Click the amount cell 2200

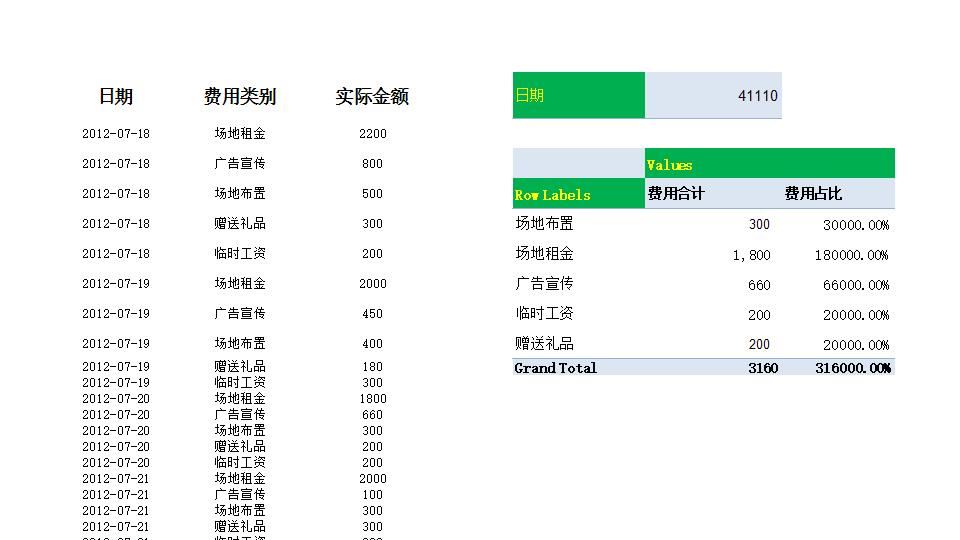[x=372, y=133]
